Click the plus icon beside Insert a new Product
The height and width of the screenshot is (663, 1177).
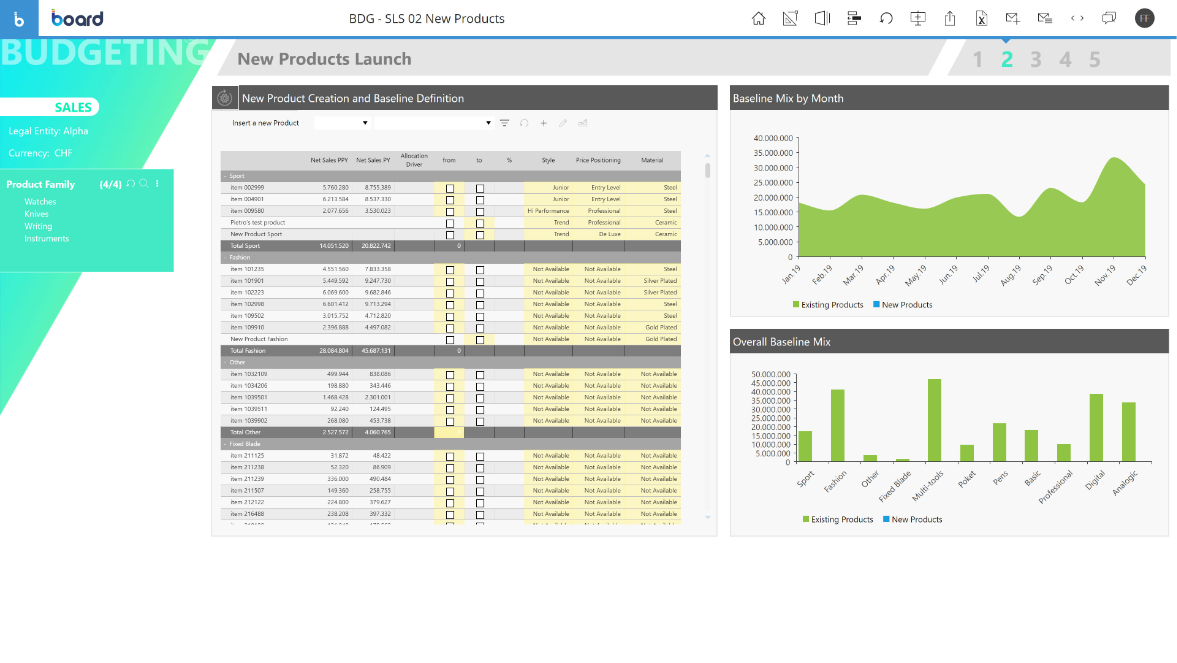[543, 123]
